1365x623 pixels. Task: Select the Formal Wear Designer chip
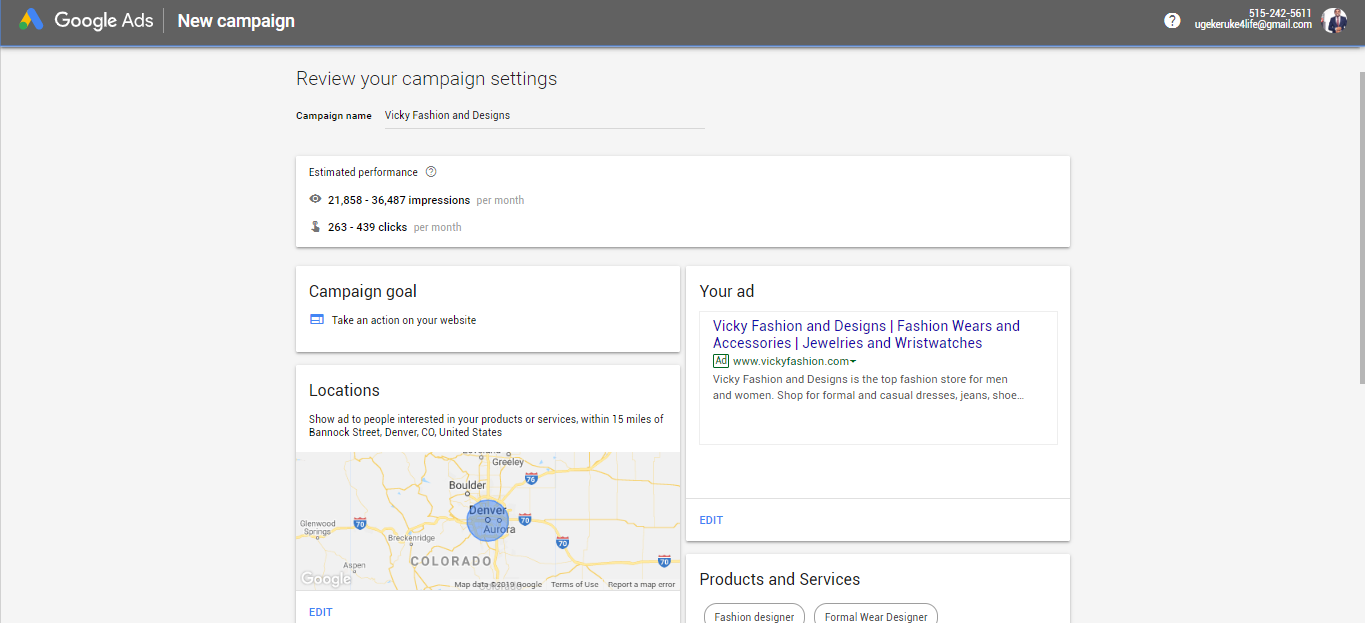875,616
